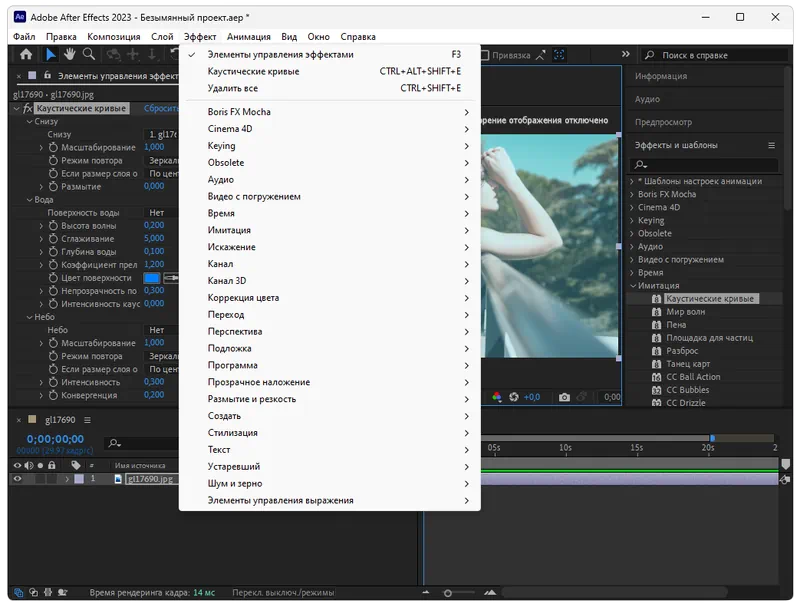Collapse the Вода property group

coord(28,200)
